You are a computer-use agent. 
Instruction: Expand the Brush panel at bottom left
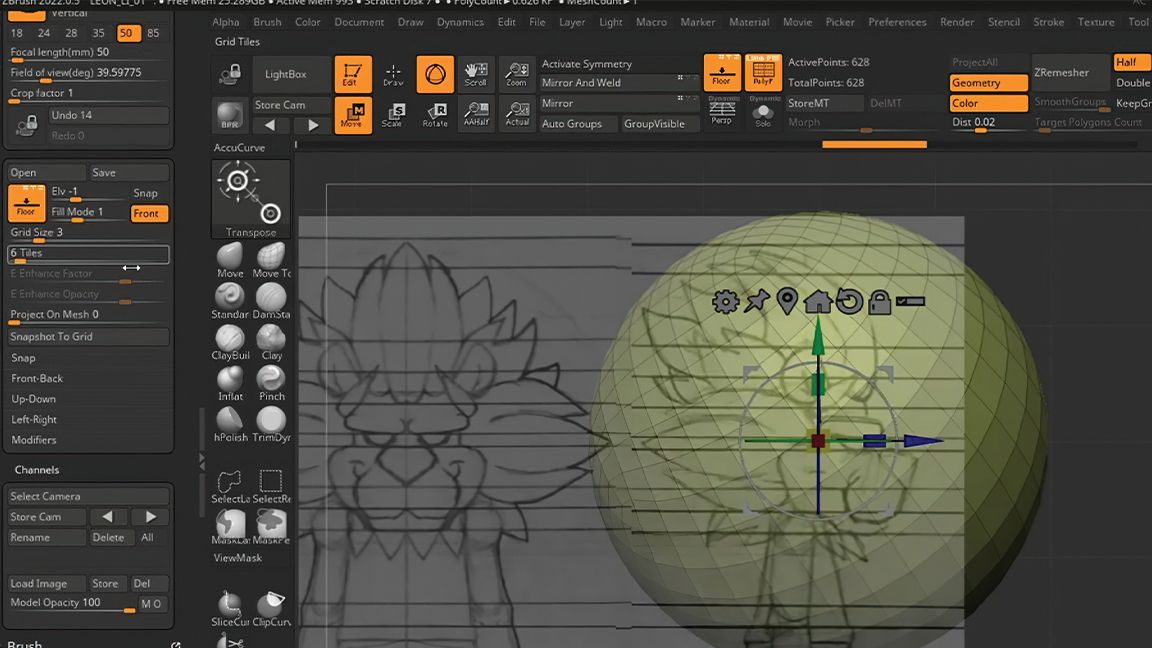click(x=24, y=644)
